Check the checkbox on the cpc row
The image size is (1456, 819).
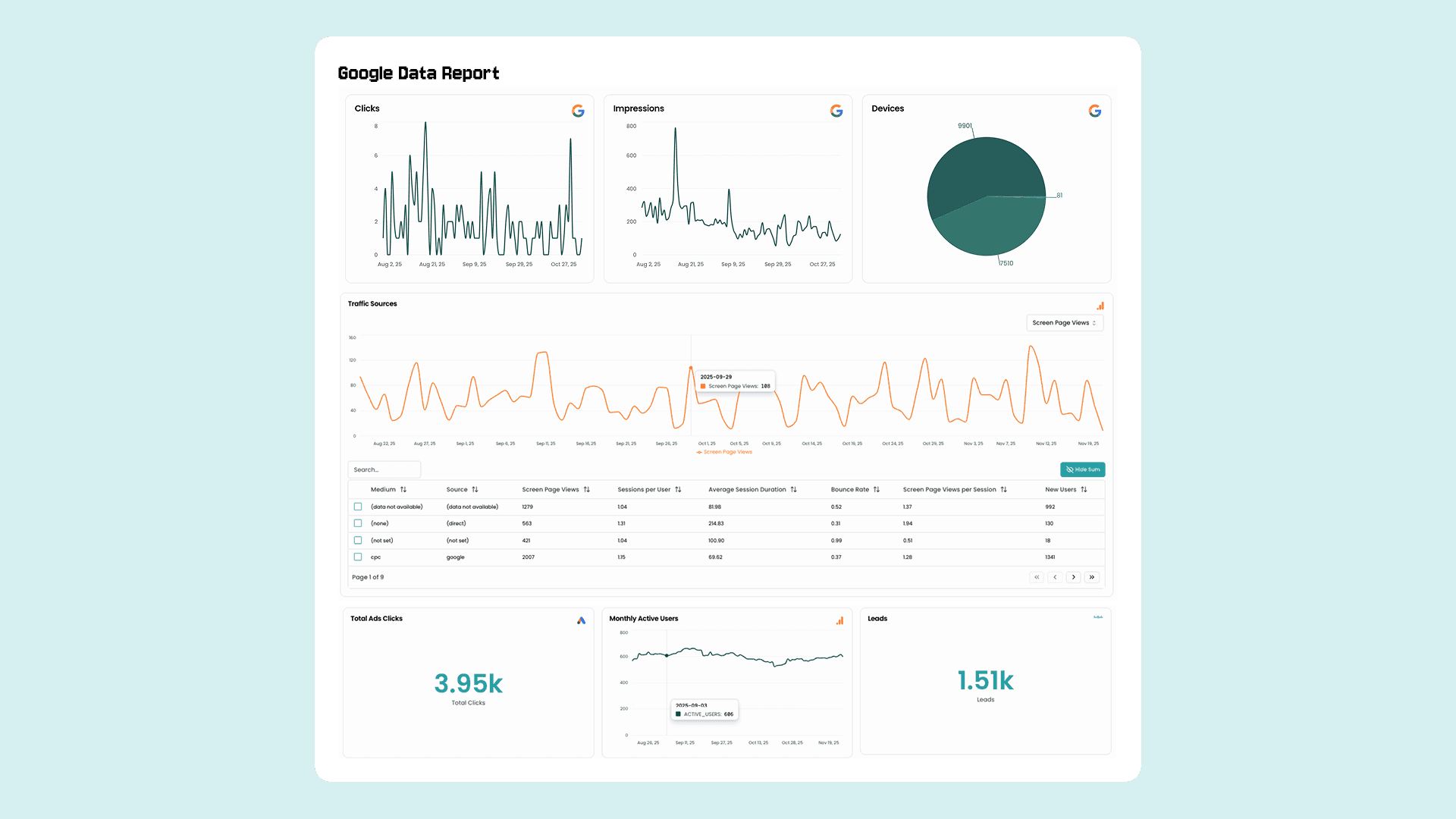pyautogui.click(x=357, y=557)
